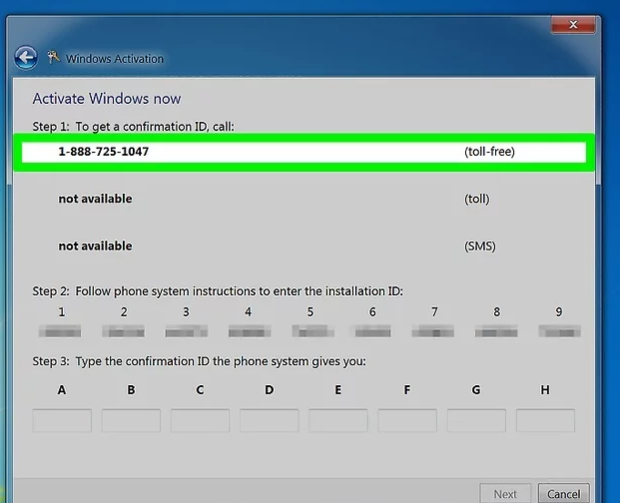Click the Next button
Screen dimensions: 620x503
click(505, 494)
